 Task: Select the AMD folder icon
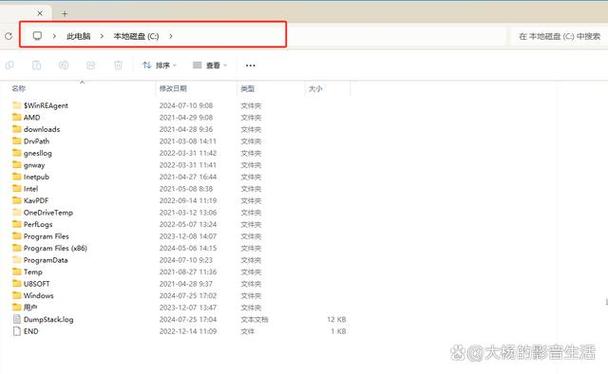tap(17, 117)
